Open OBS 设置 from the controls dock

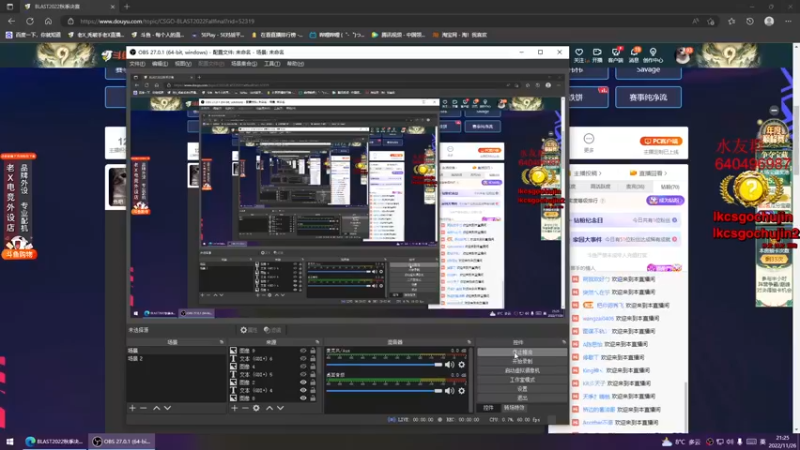coord(522,389)
